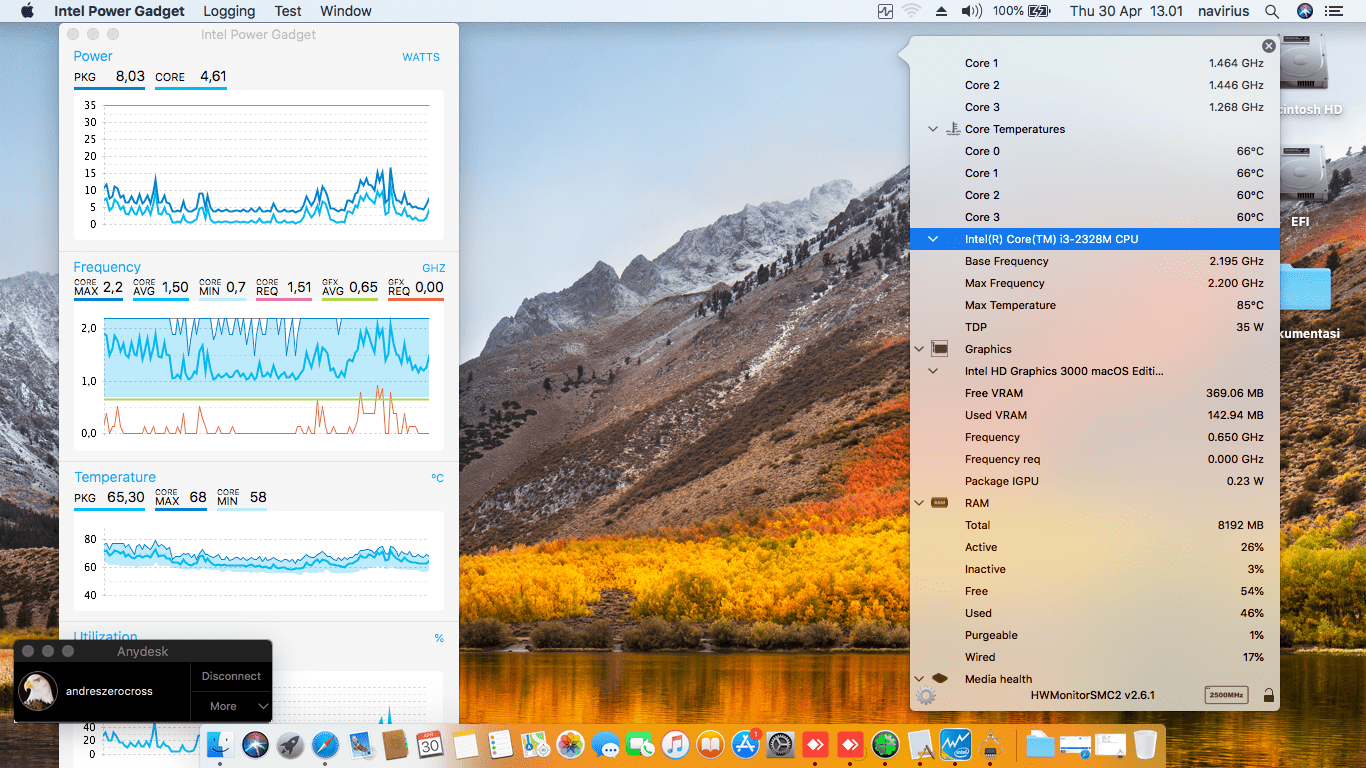The height and width of the screenshot is (768, 1366).
Task: Open Photos from the Dock
Action: 570,744
